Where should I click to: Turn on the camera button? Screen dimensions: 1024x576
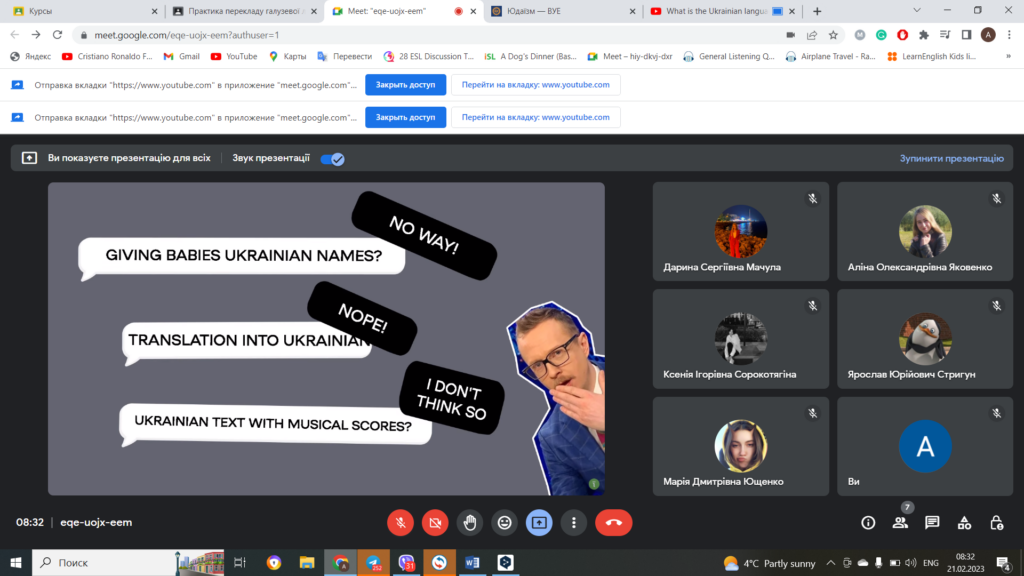click(x=435, y=522)
